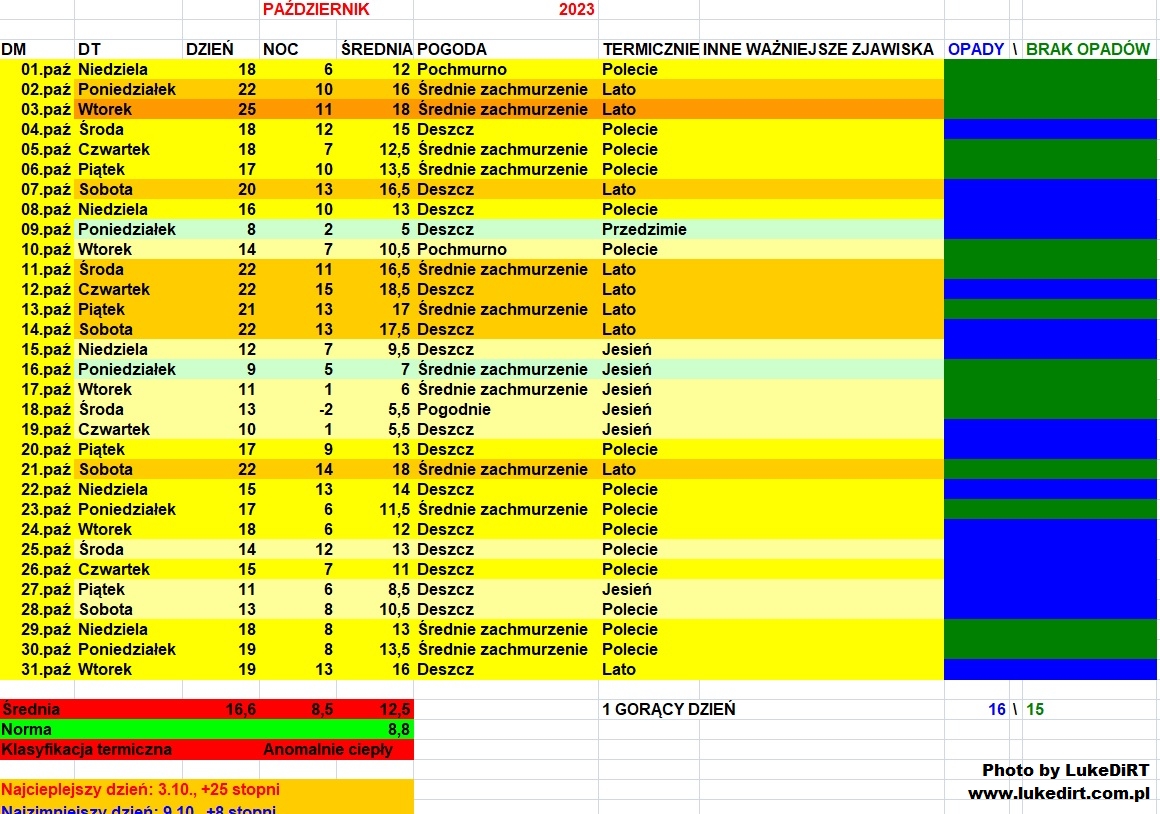Click the Najcieplejszy dzień summary line
The image size is (1160, 814).
140,789
